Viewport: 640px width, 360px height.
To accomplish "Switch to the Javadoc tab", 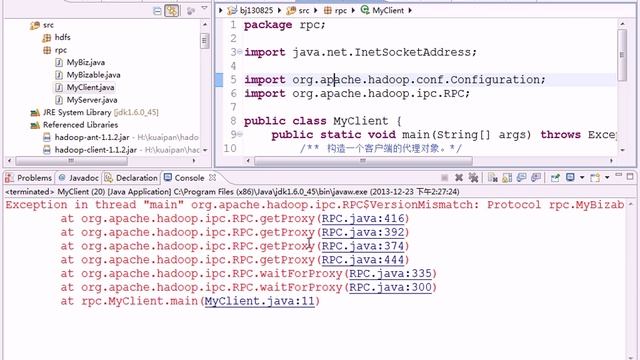I will point(79,178).
